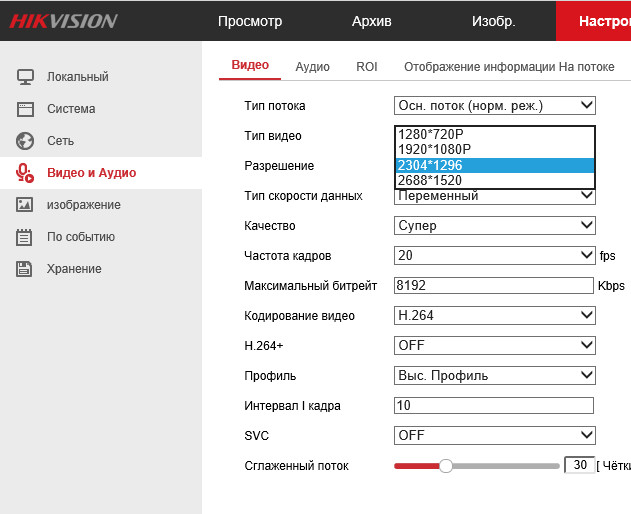Screen dimensions: 631x514
Task: Open the ROI tab
Action: point(367,67)
